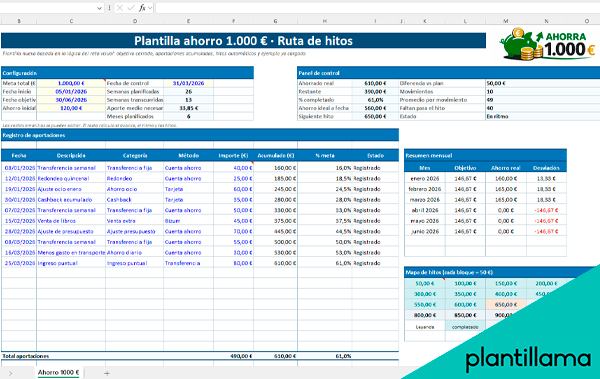
Task: Select the 'Ahorro diario' category cell
Action: coord(135,253)
